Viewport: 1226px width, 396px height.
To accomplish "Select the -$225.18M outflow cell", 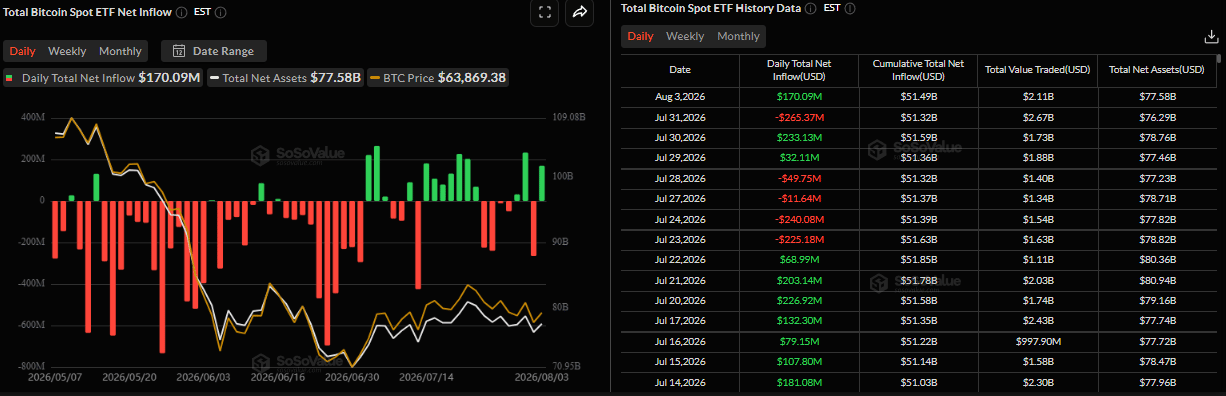I will [x=798, y=239].
